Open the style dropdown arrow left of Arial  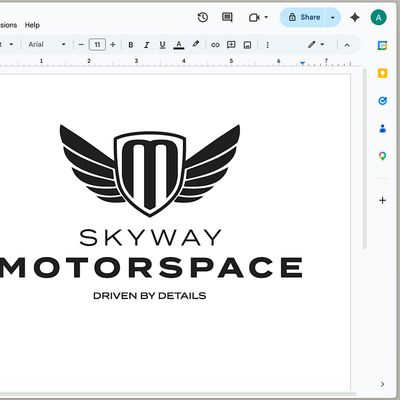[x=11, y=44]
